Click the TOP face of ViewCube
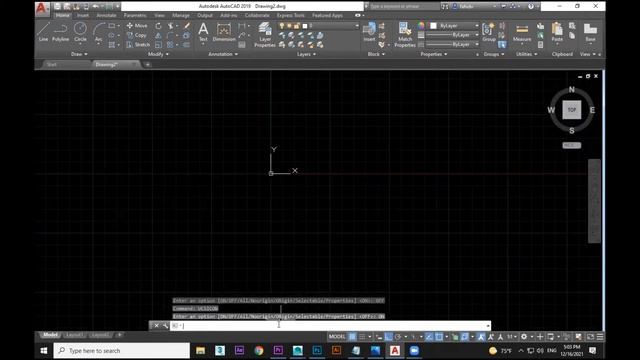This screenshot has height=360, width=640. point(571,110)
